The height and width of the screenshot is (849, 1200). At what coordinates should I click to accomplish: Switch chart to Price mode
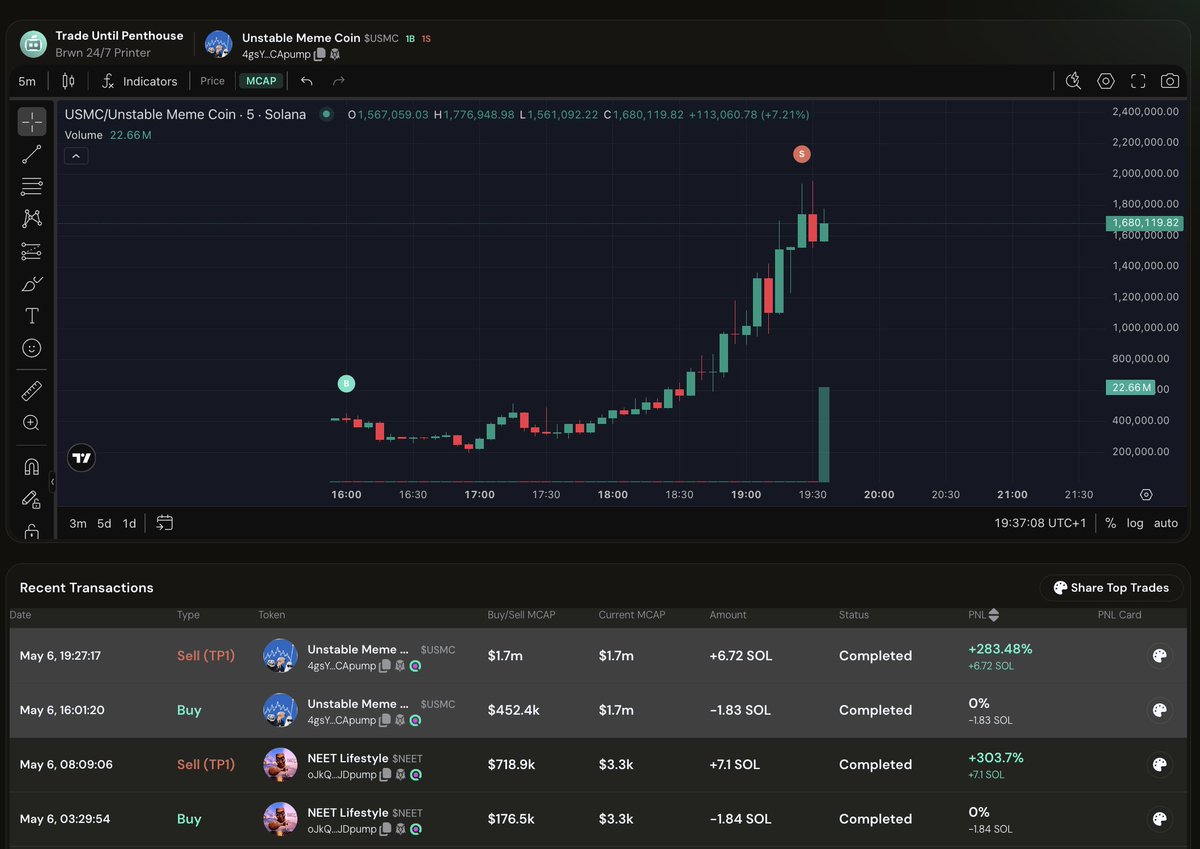pos(212,81)
